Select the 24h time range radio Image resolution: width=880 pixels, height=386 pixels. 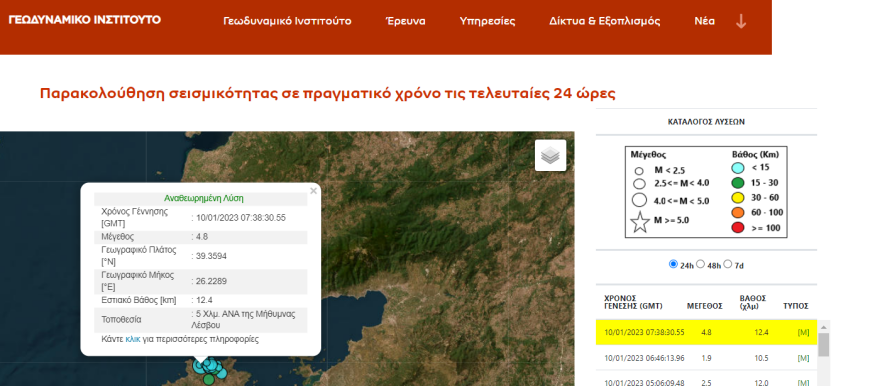(673, 264)
